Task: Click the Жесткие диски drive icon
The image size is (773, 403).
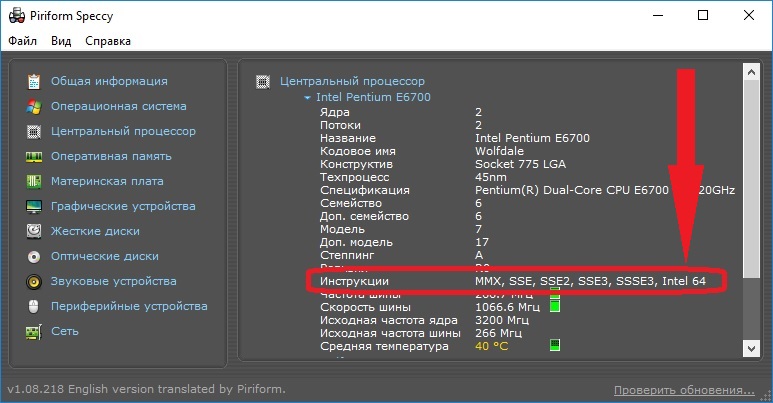Action: (x=34, y=231)
